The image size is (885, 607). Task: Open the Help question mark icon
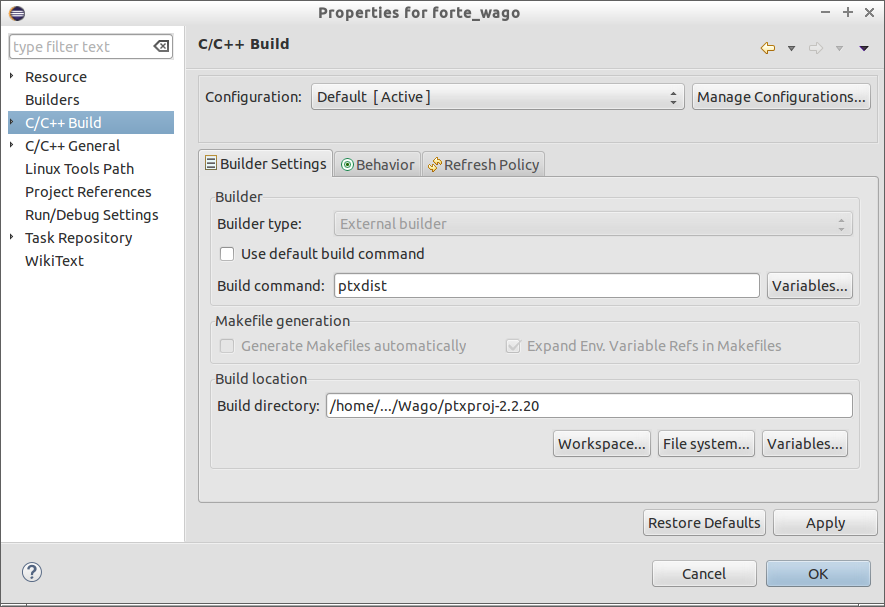pos(31,572)
